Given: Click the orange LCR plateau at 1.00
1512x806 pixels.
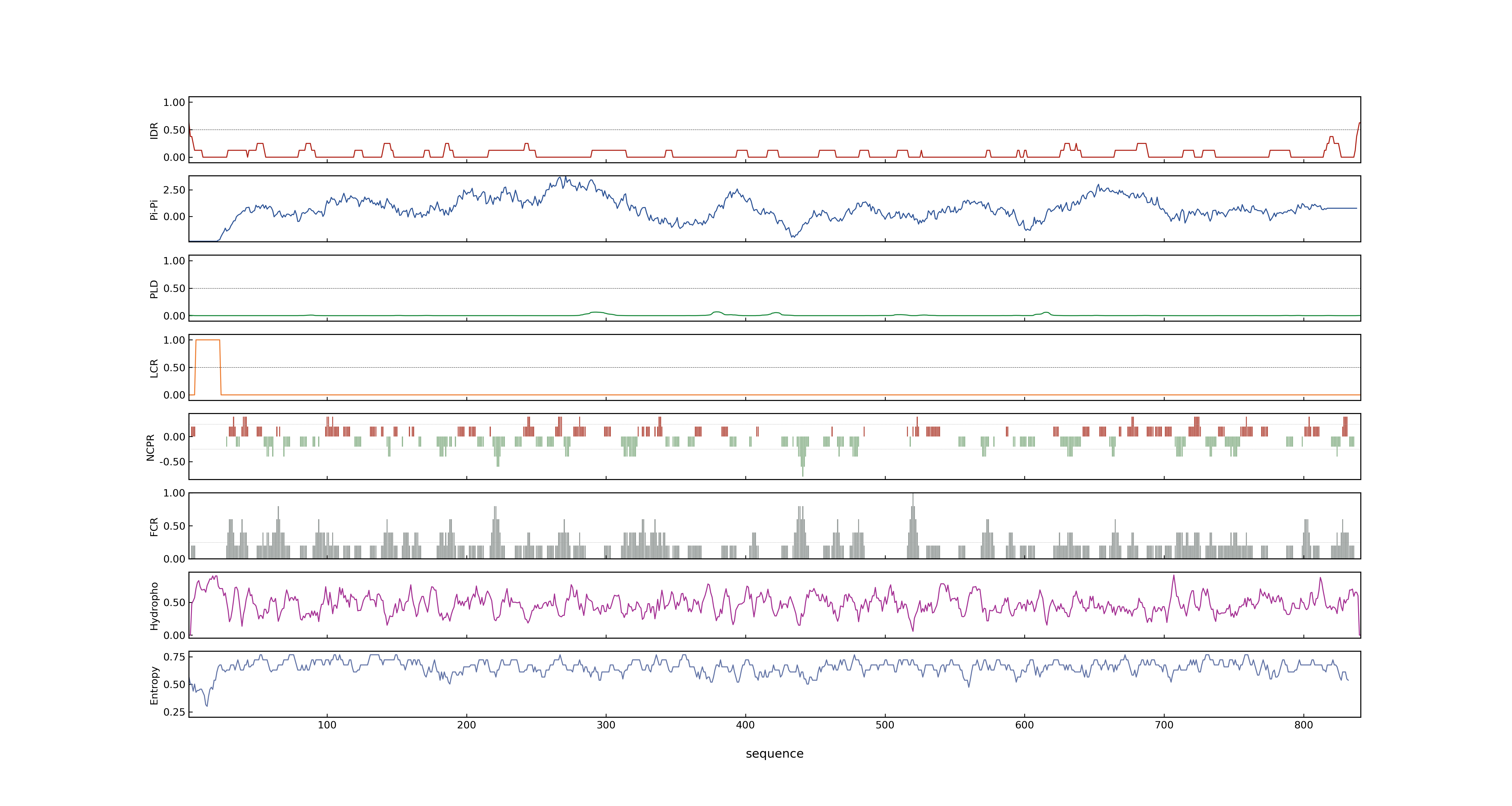Looking at the screenshot, I should (x=208, y=340).
